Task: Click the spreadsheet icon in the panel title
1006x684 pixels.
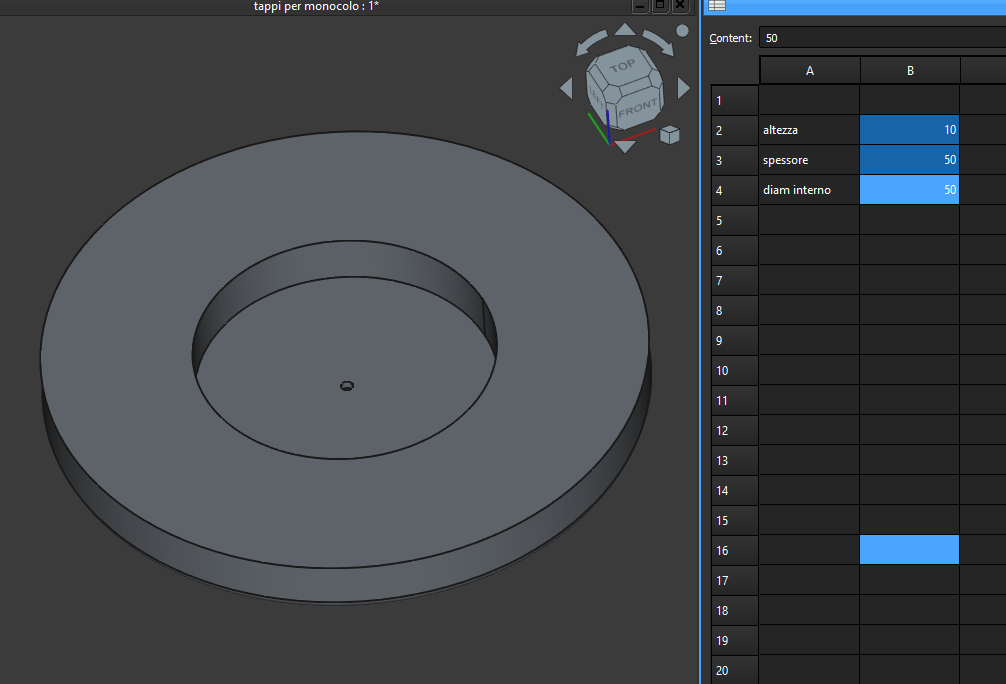Action: pyautogui.click(x=717, y=6)
